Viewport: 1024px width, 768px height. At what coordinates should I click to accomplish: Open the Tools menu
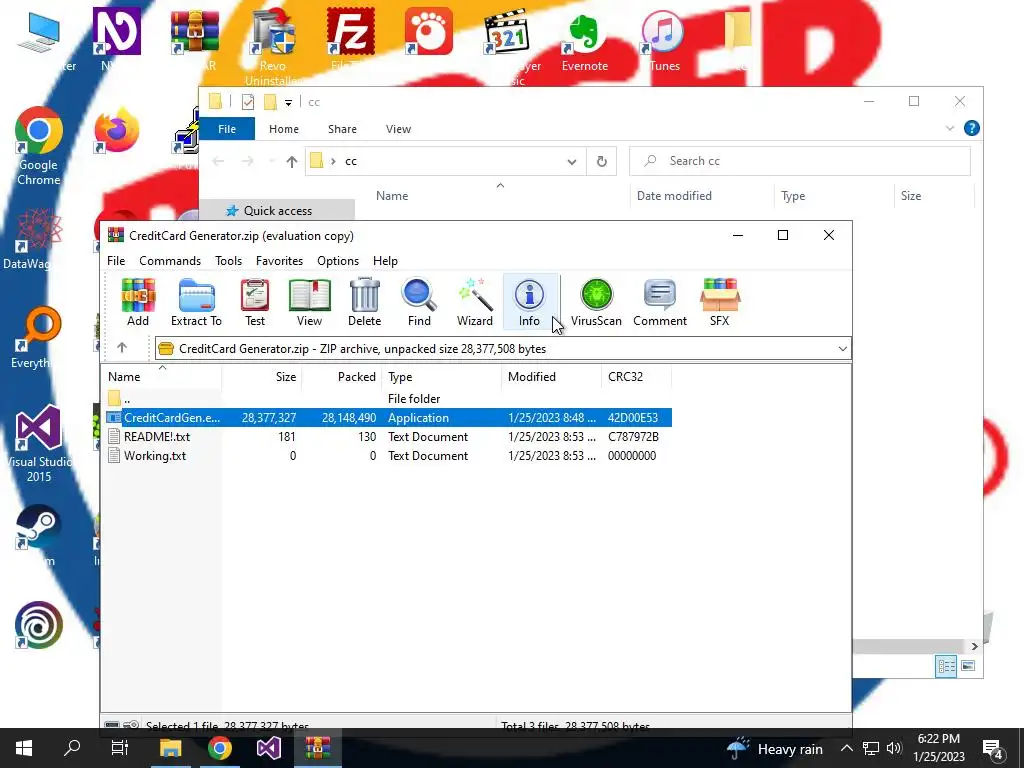[x=229, y=261]
